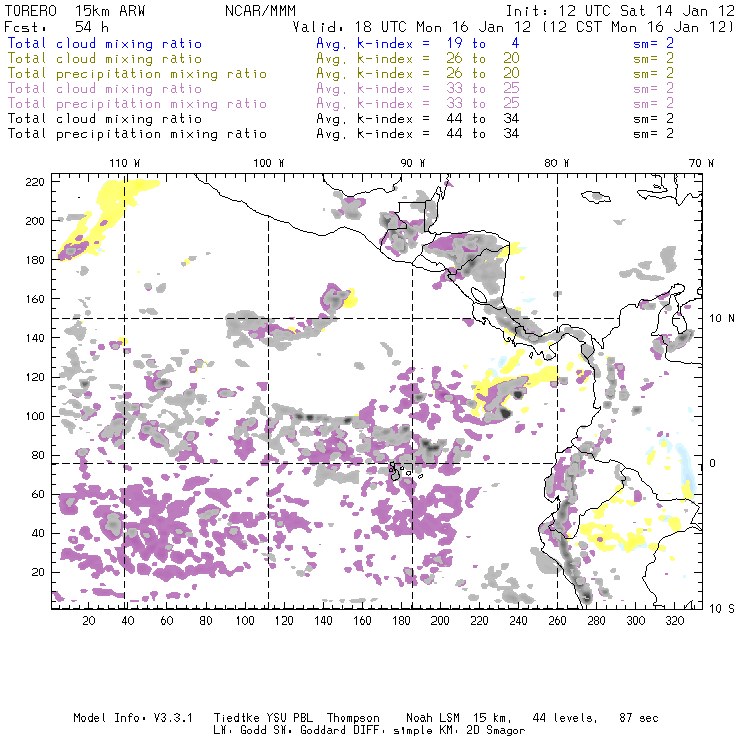Click the x-axis tick label '240'

click(518, 621)
